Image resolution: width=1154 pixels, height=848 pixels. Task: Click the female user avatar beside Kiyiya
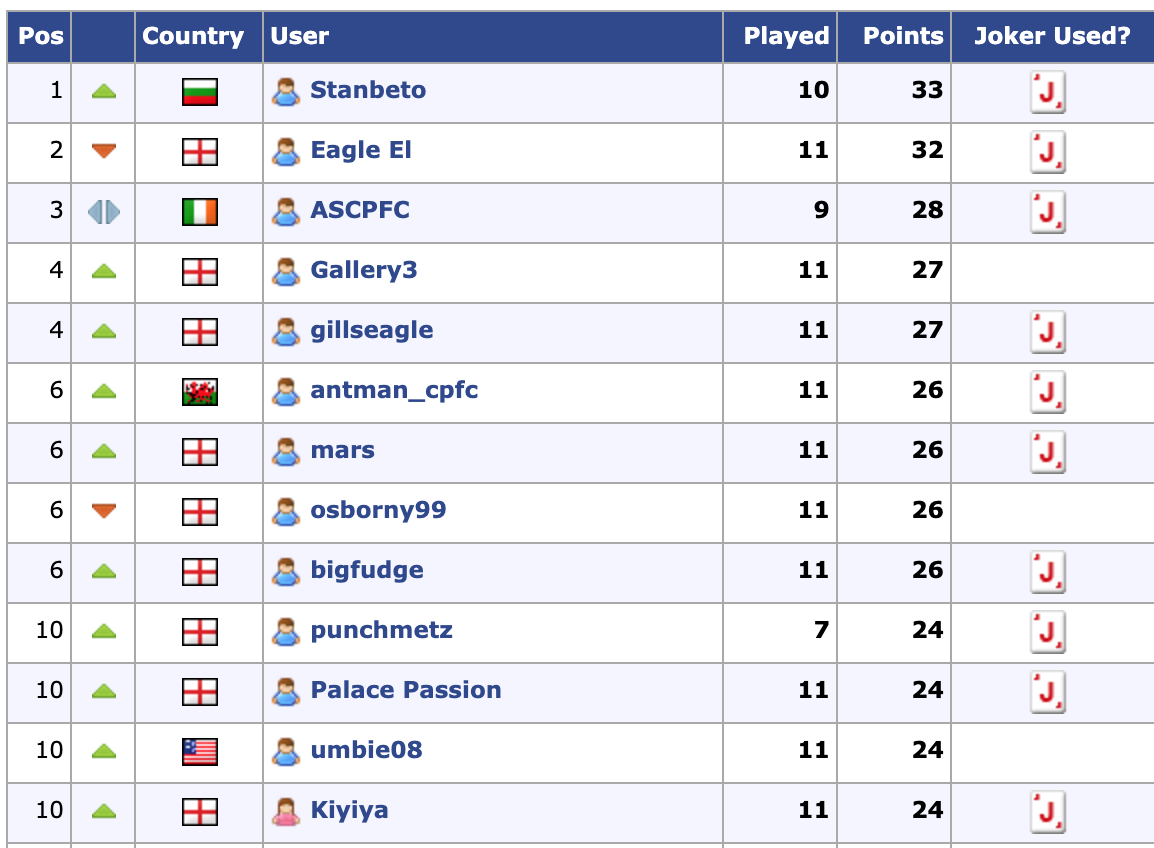286,811
